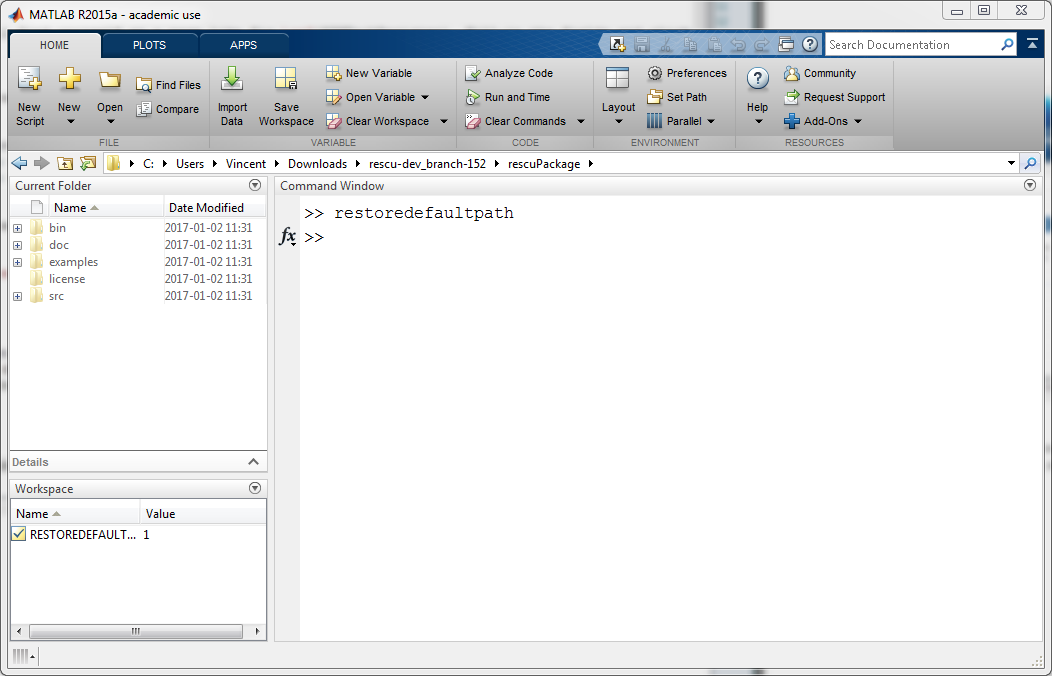The image size is (1052, 676).
Task: Expand the src folder
Action: (x=17, y=296)
